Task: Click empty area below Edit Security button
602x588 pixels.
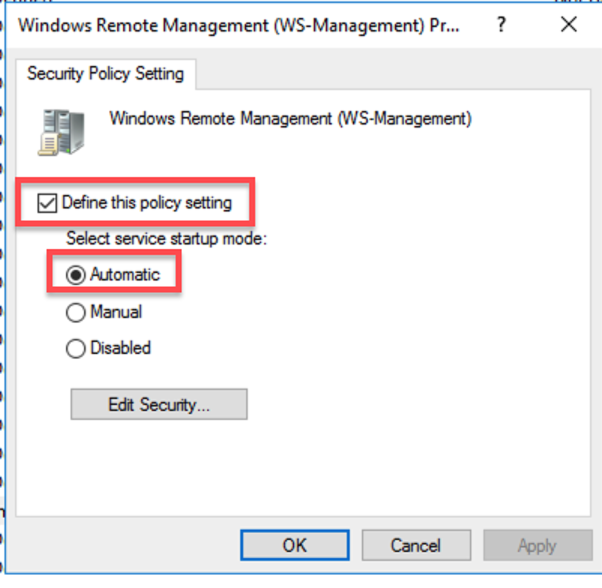Action: pos(300,470)
